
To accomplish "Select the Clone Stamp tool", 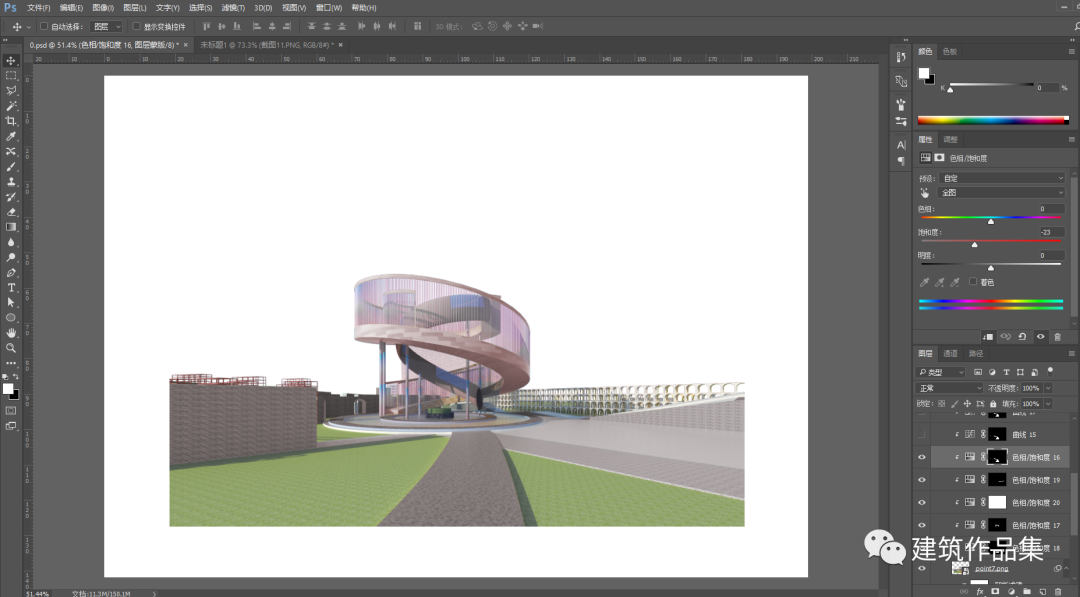I will click(x=11, y=182).
